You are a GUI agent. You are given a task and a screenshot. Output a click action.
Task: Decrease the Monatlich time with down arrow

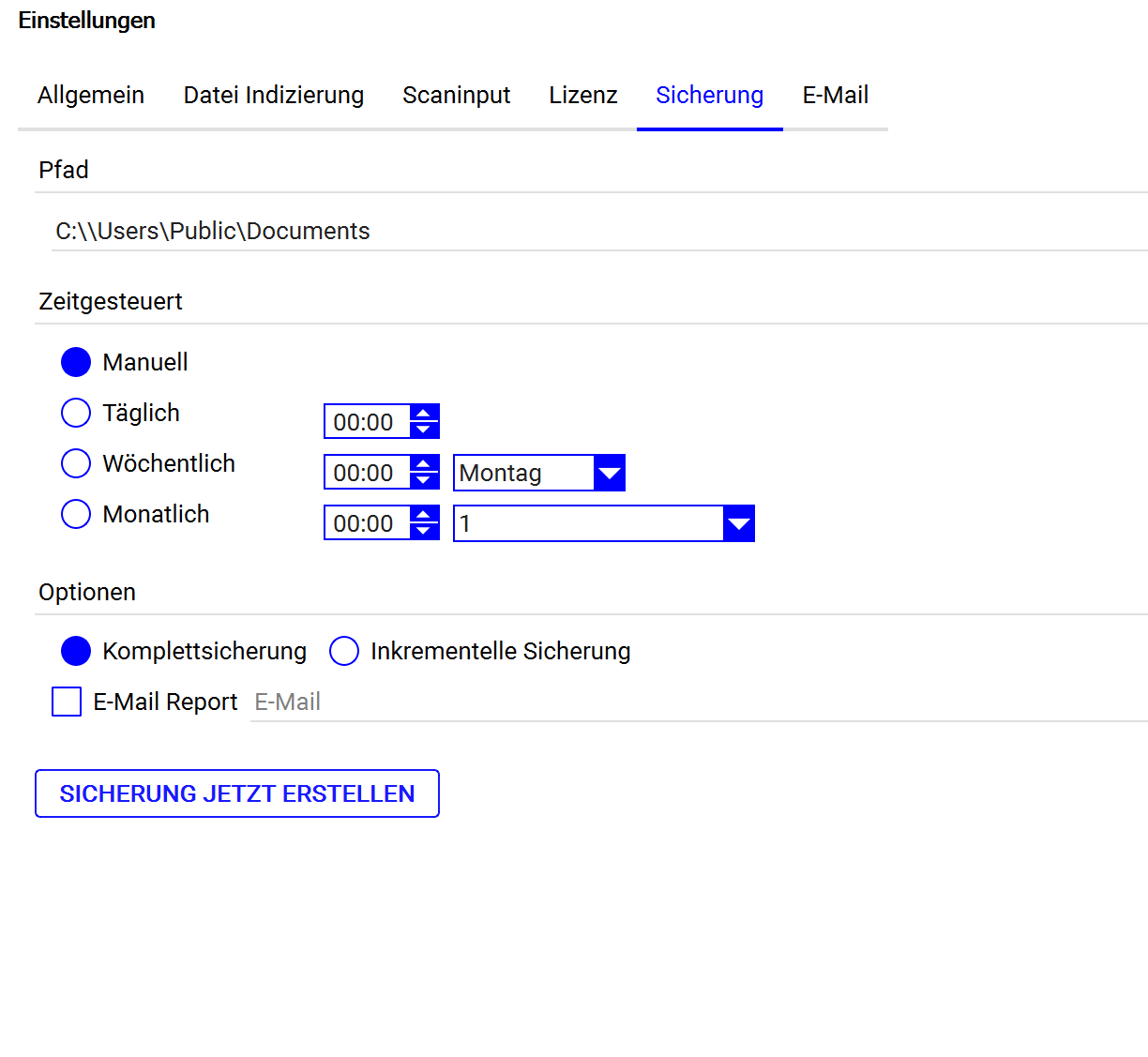tap(424, 531)
